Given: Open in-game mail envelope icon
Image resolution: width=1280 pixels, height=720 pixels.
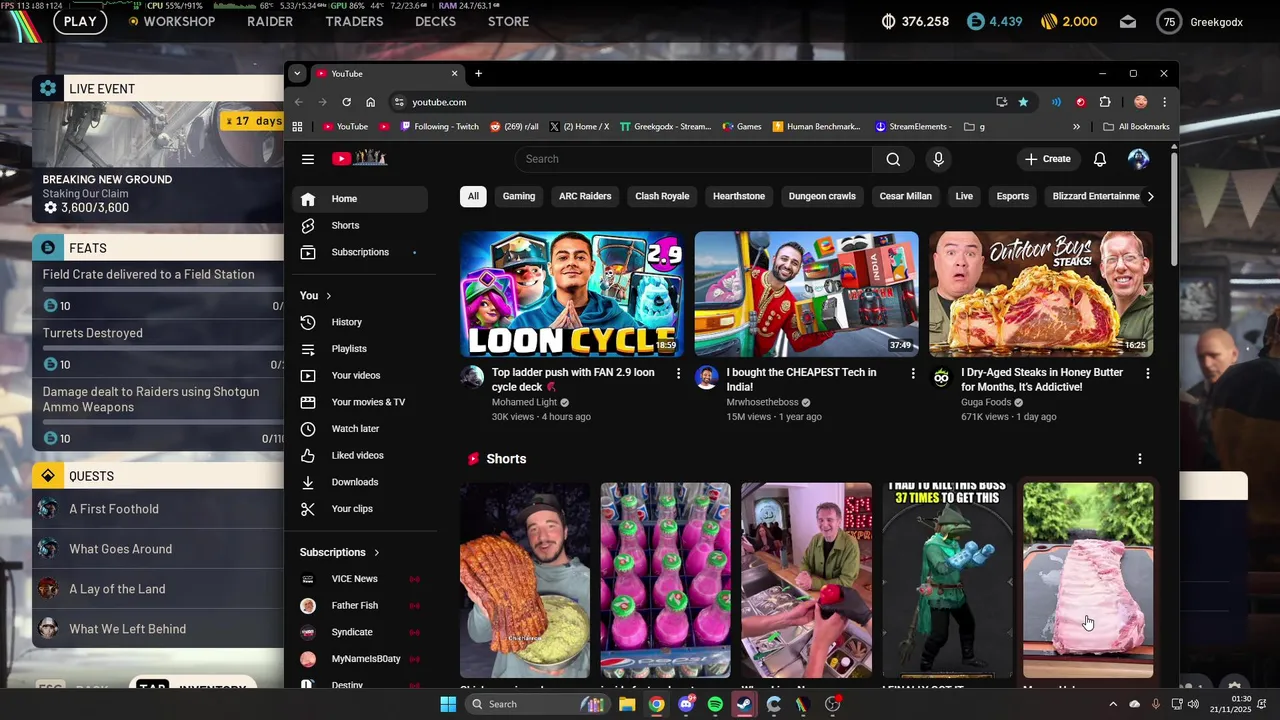Looking at the screenshot, I should (1128, 21).
